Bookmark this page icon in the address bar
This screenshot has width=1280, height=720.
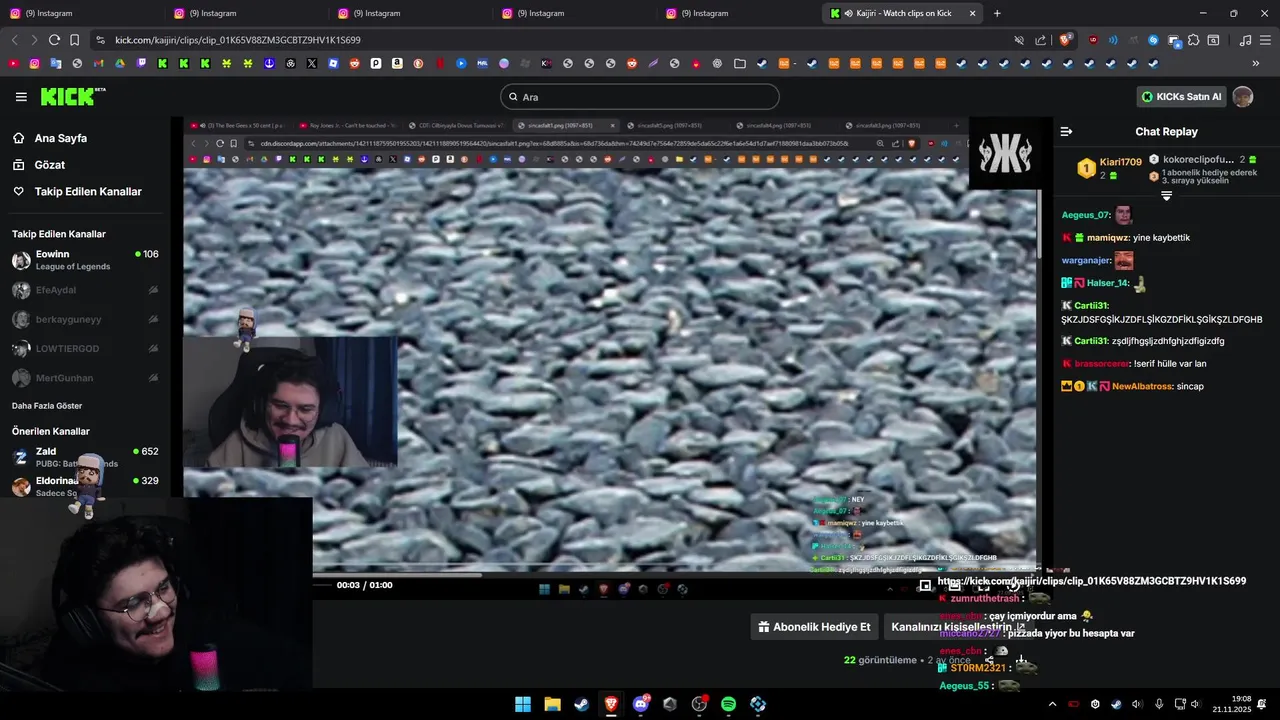pos(74,40)
